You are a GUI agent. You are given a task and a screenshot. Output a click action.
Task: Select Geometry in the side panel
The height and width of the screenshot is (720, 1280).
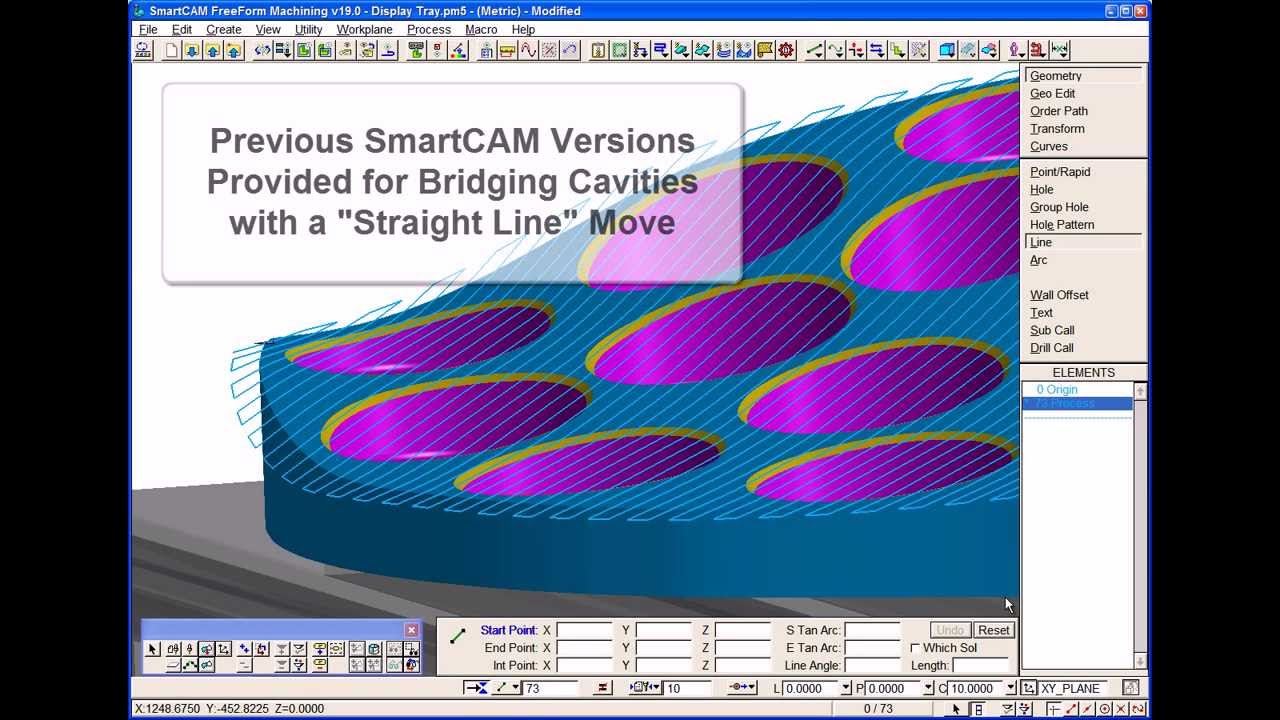tap(1056, 76)
